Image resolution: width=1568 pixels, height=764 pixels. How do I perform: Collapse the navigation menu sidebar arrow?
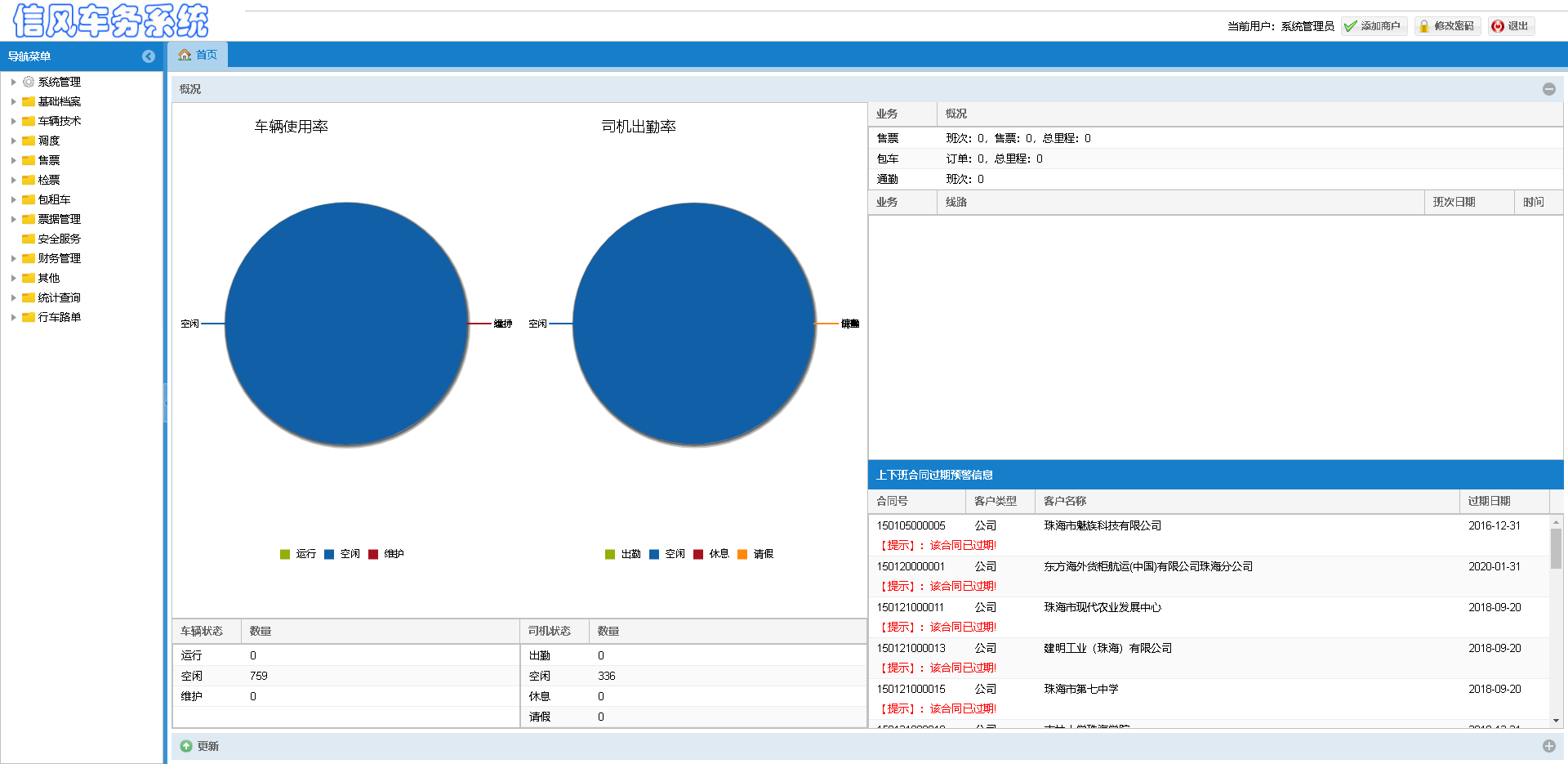click(x=148, y=56)
